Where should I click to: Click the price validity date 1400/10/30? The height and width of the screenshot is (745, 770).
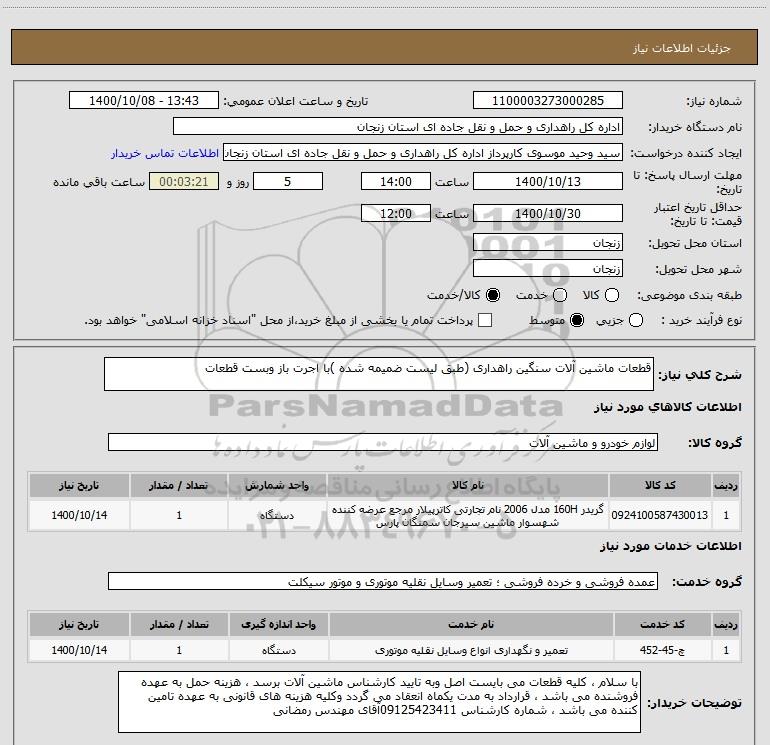pos(548,213)
